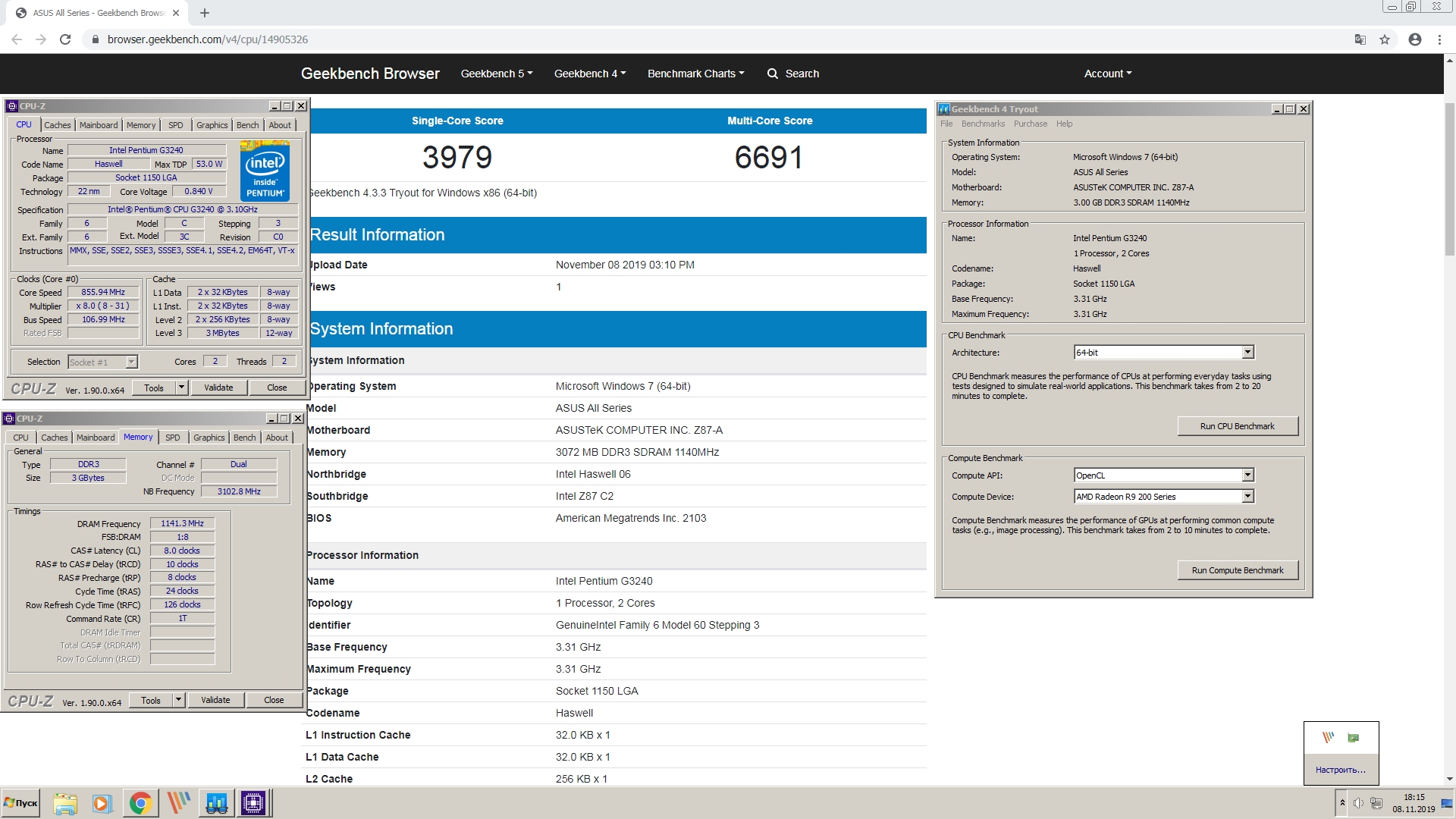The height and width of the screenshot is (819, 1456).
Task: Switch to Mainboard tab in top CPU-Z
Action: coord(99,125)
